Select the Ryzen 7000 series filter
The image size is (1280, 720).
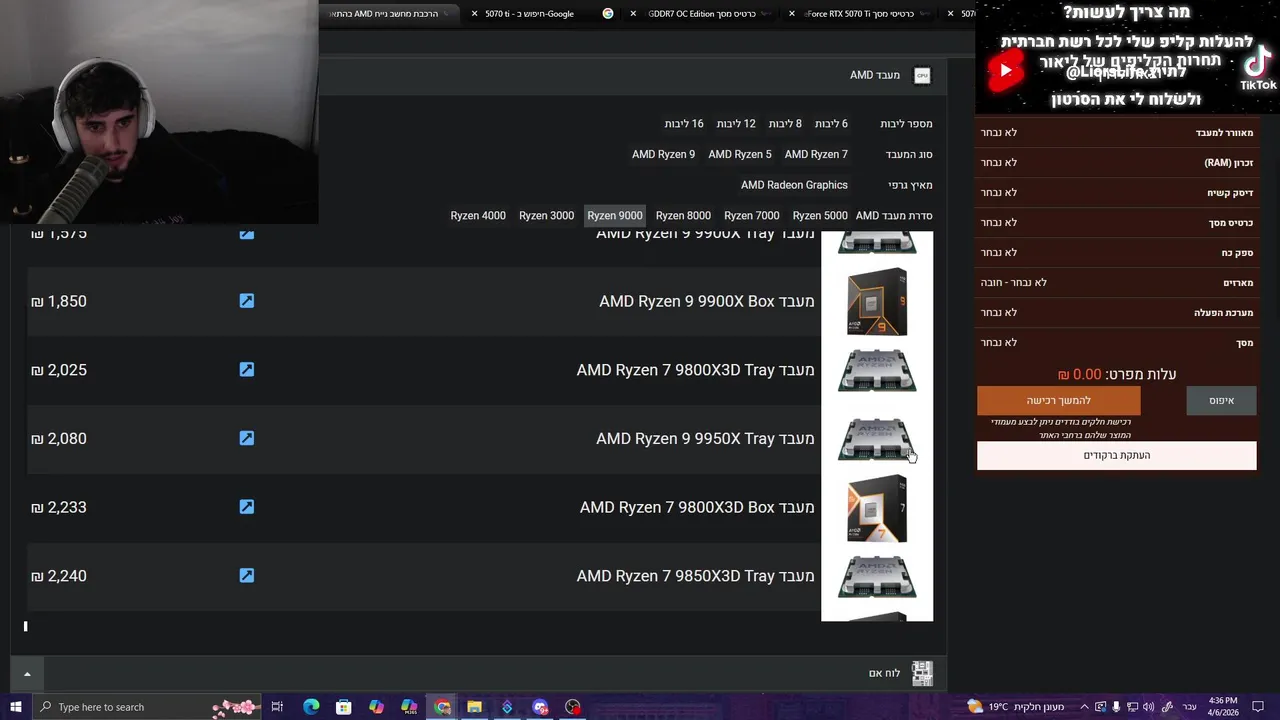coord(752,216)
